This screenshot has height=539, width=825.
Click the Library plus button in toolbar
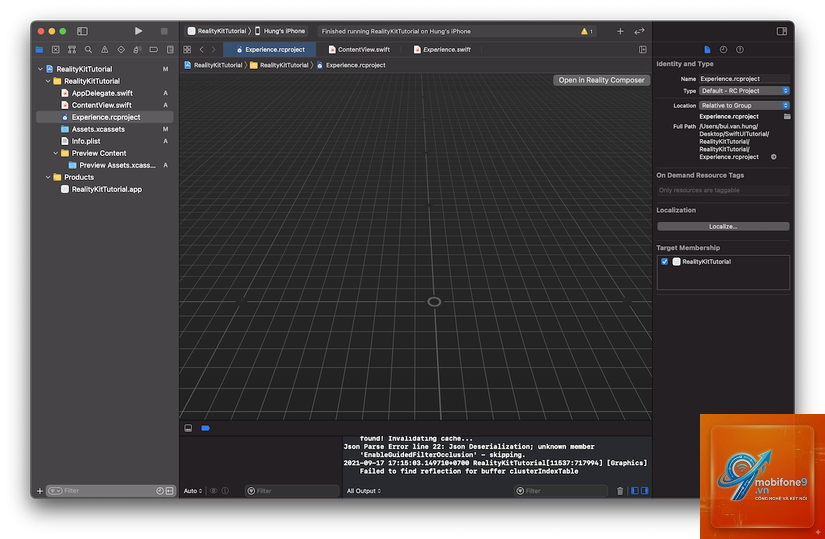620,31
